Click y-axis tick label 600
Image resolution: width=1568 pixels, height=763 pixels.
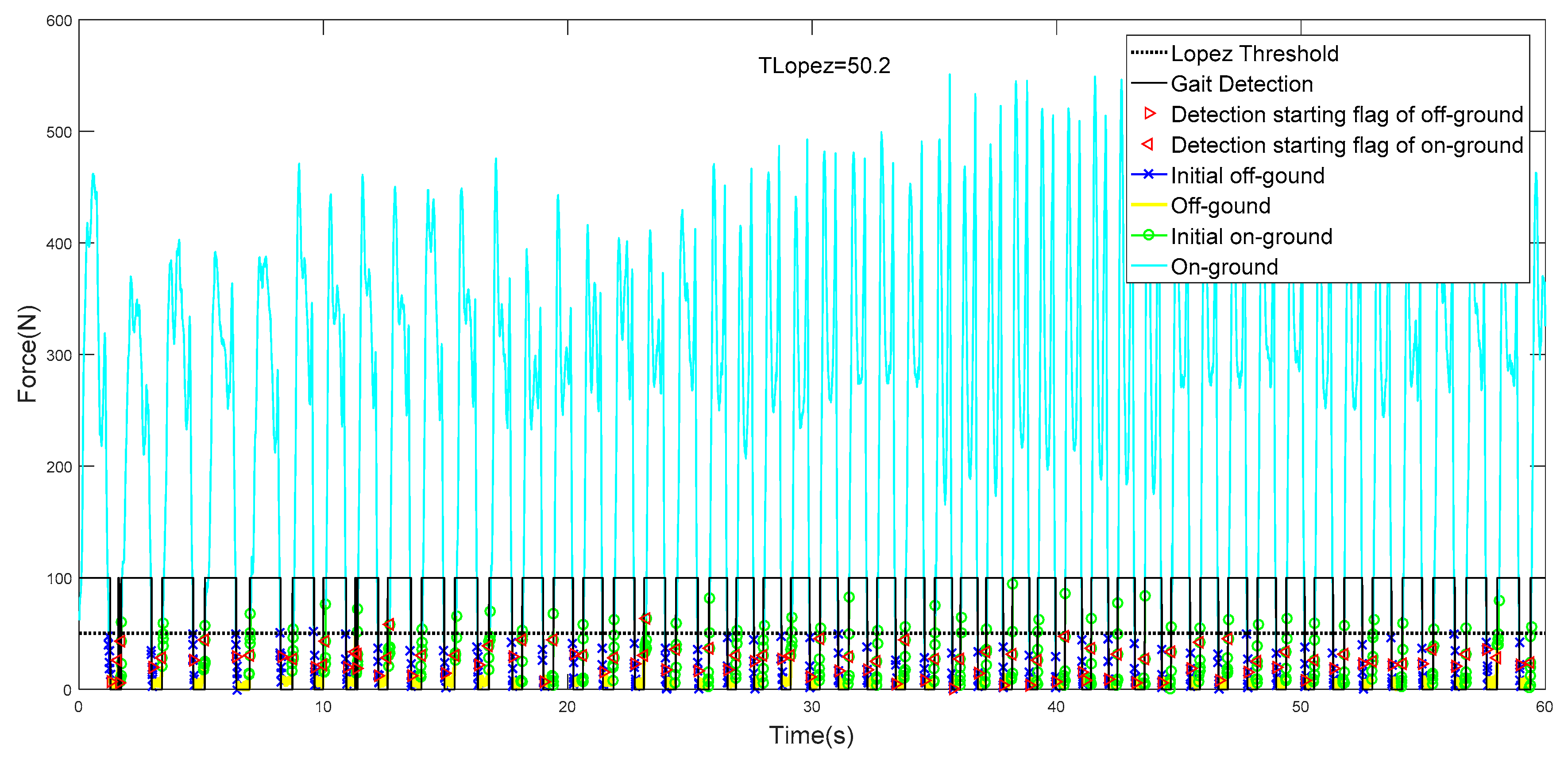[x=59, y=21]
